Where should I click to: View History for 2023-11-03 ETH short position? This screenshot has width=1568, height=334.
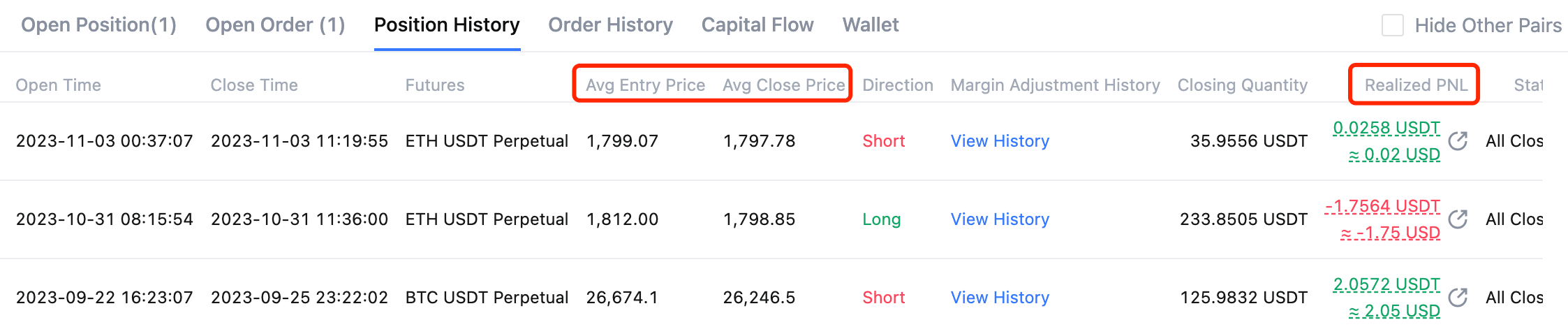click(1000, 141)
